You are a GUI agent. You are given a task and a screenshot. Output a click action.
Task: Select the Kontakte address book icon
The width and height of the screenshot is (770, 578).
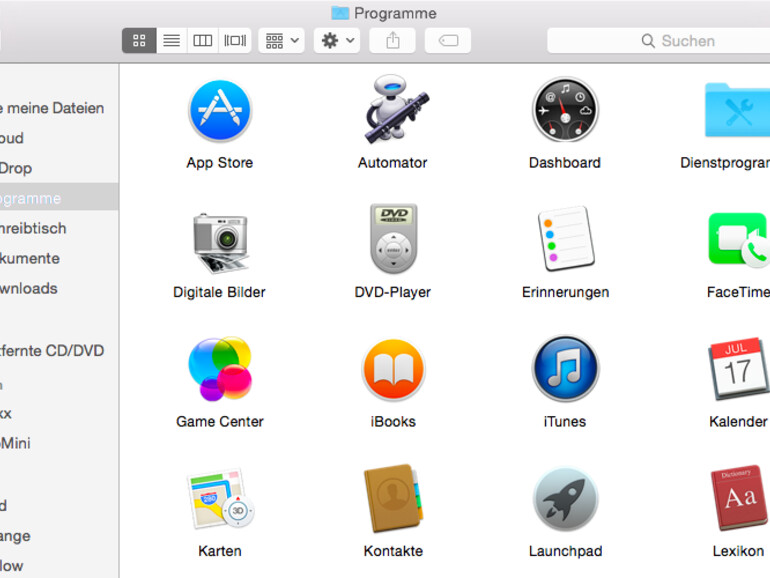(393, 498)
